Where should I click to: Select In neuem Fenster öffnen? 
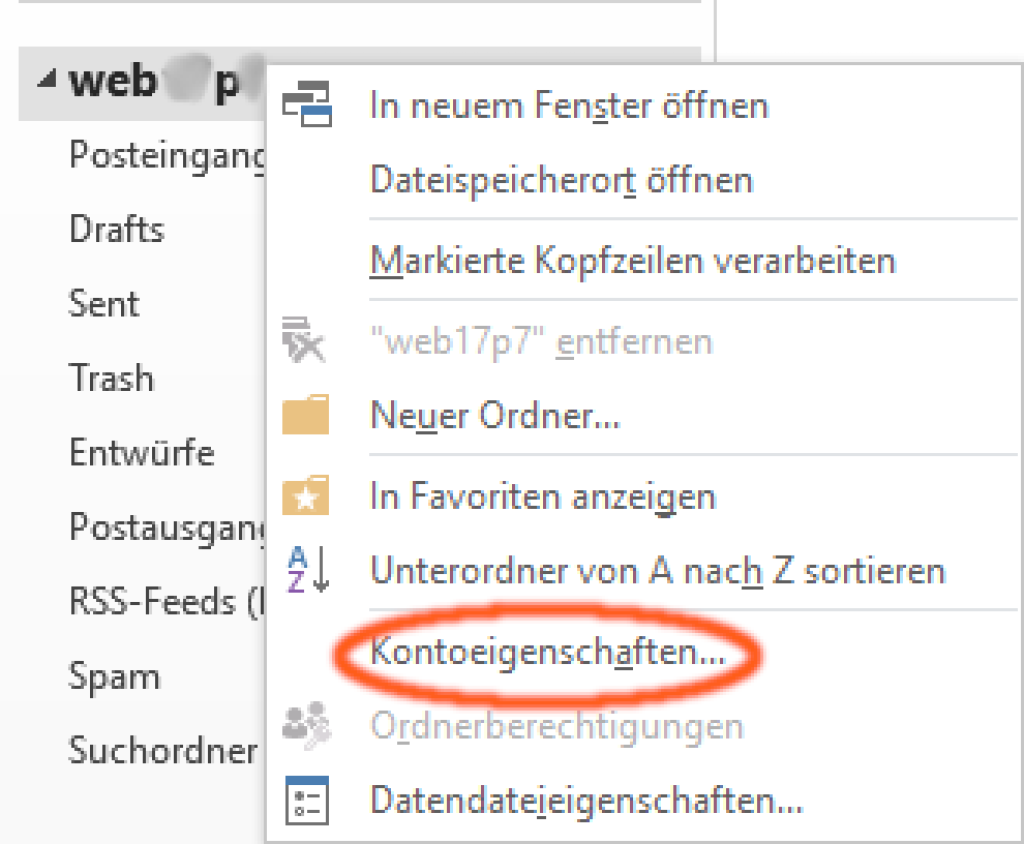568,105
